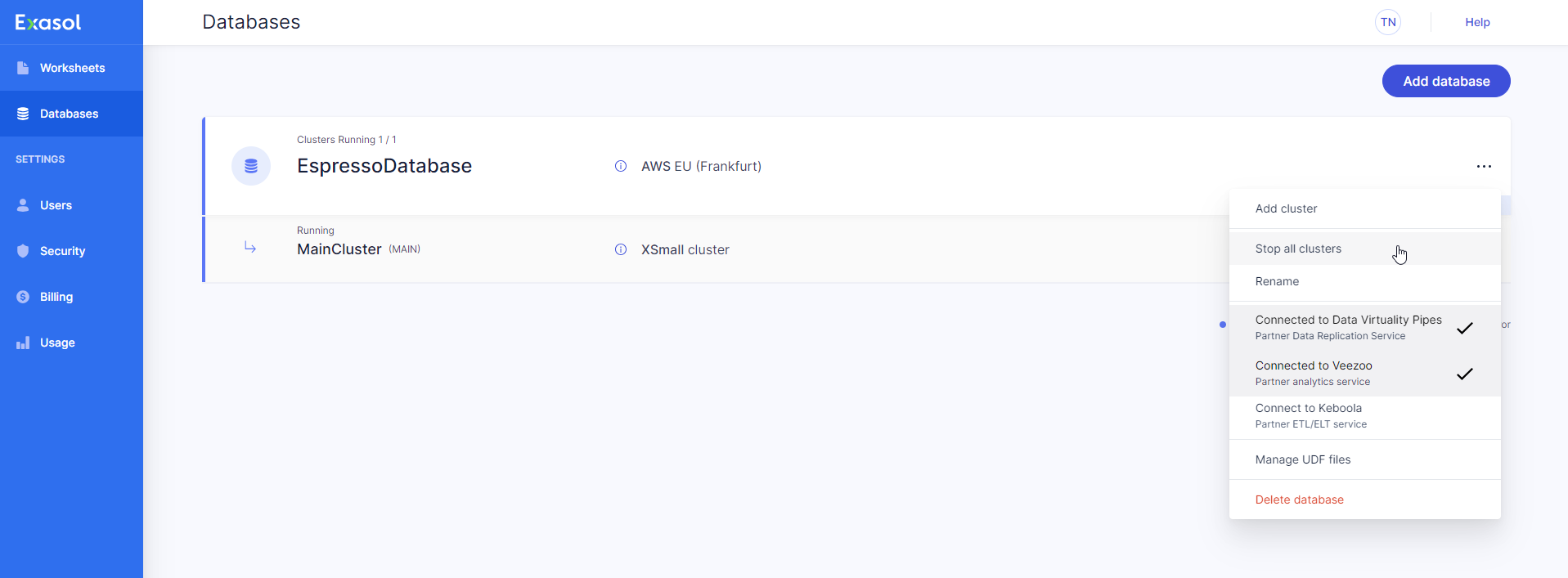The height and width of the screenshot is (578, 1568).
Task: Choose Stop all clusters
Action: pyautogui.click(x=1298, y=249)
